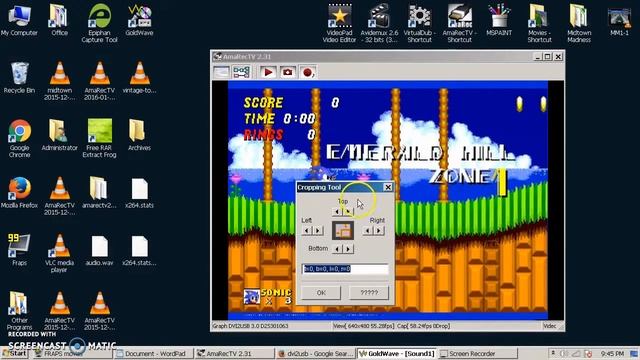Switch to GoldWave [Sound1] taskbar button

[397, 353]
